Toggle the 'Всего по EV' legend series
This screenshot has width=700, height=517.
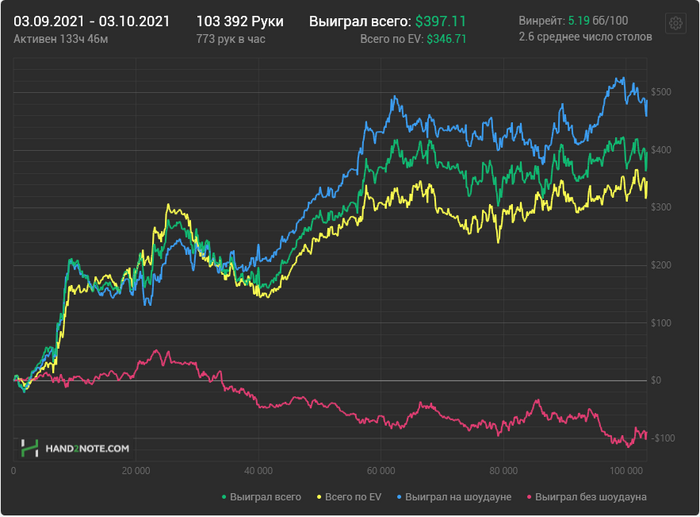(349, 497)
